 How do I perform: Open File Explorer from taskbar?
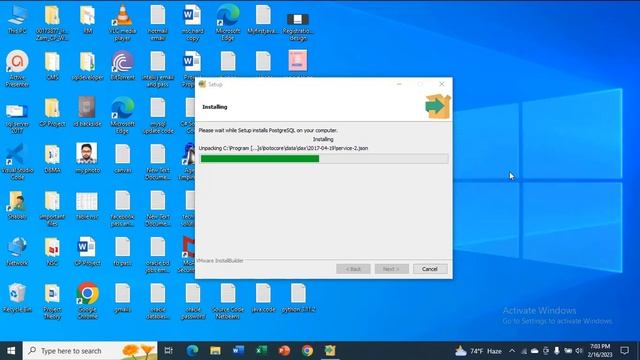215,351
